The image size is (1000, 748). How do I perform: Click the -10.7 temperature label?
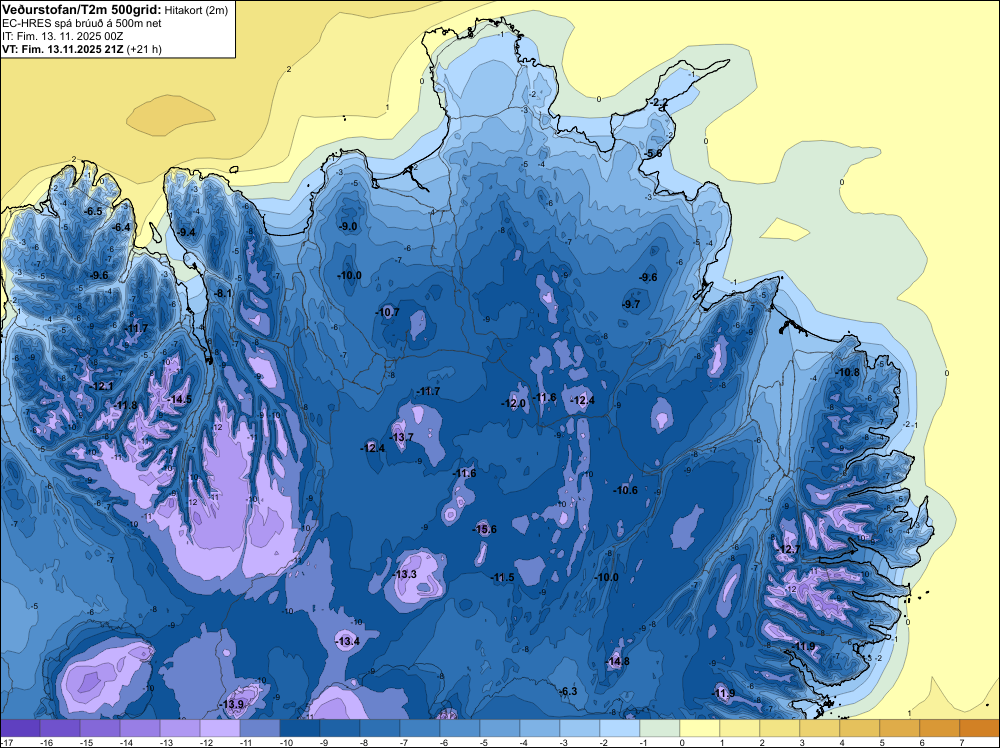pos(387,312)
